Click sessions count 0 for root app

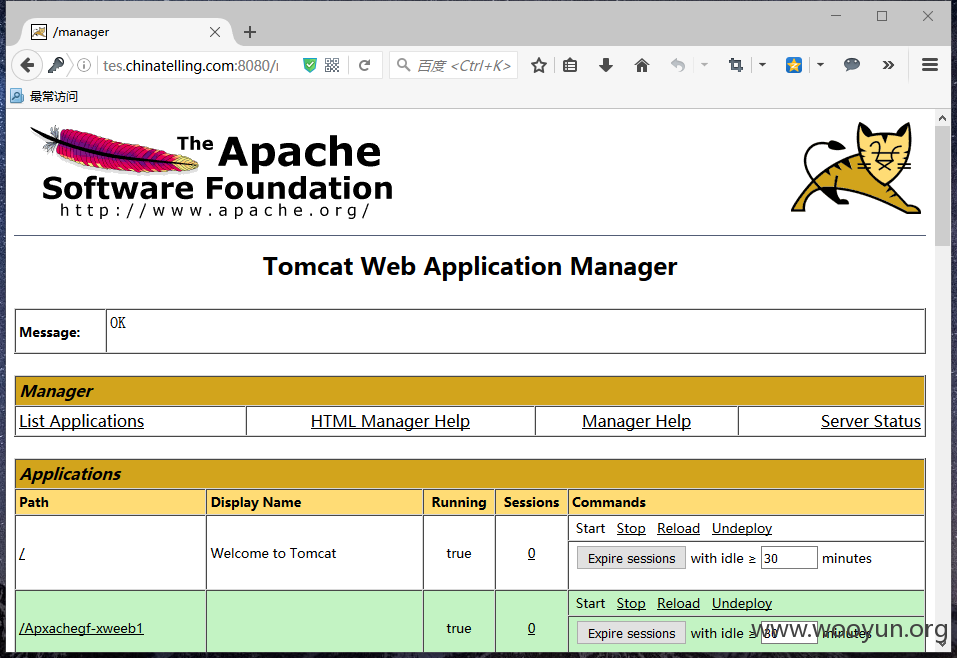[x=532, y=553]
